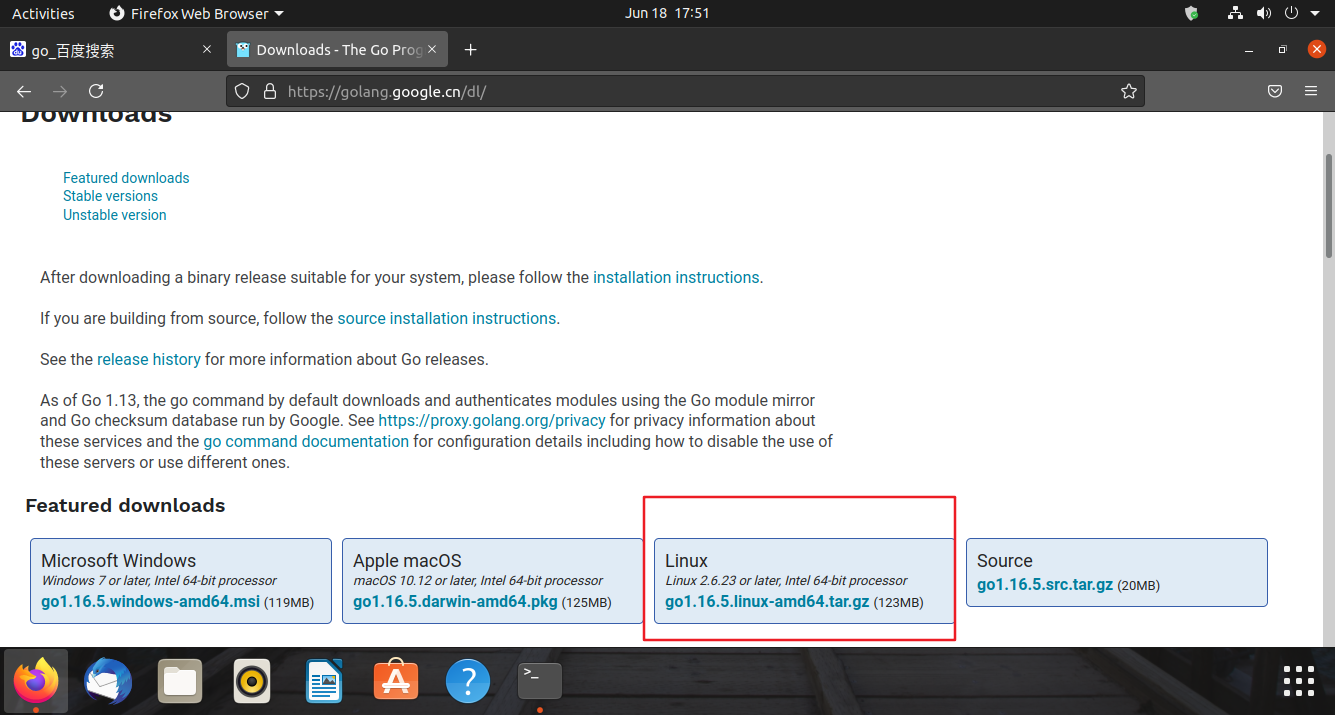Open the Firefox hamburger menu
This screenshot has width=1335, height=715.
click(x=1311, y=91)
